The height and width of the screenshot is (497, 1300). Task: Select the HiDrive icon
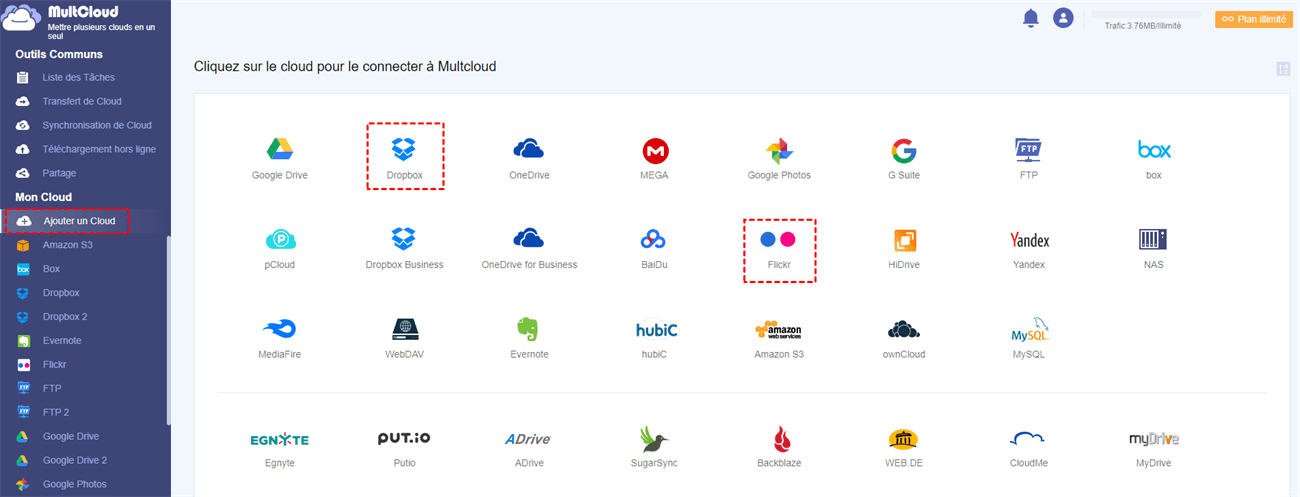(x=904, y=240)
